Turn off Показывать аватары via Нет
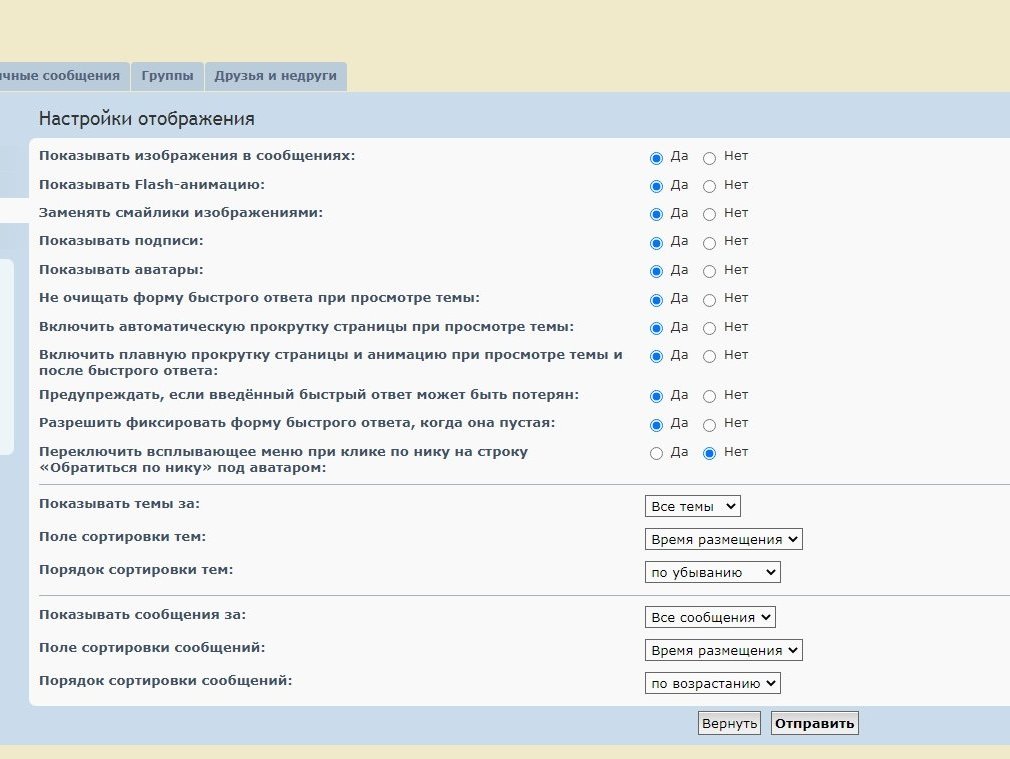 tap(710, 271)
